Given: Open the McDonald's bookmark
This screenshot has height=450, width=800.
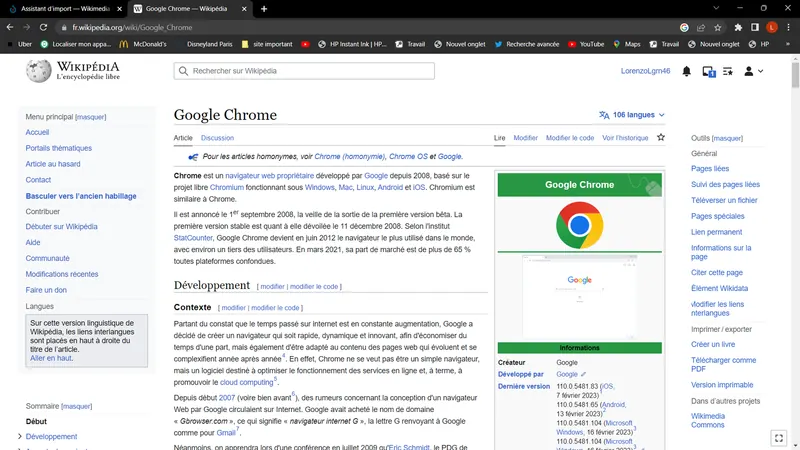Looking at the screenshot, I should click(143, 44).
